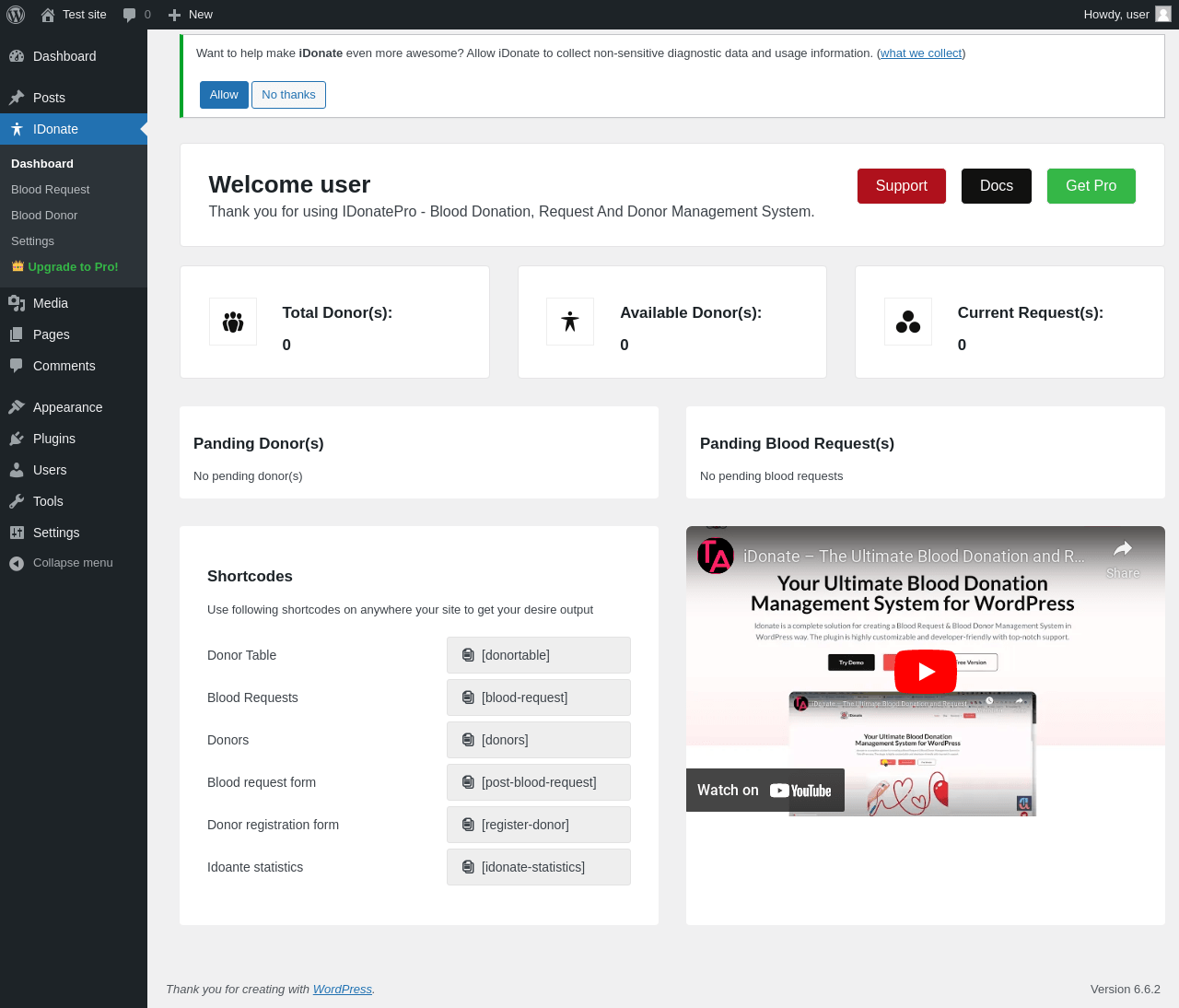
Task: Click the Posts pin icon
Action: pos(17,98)
